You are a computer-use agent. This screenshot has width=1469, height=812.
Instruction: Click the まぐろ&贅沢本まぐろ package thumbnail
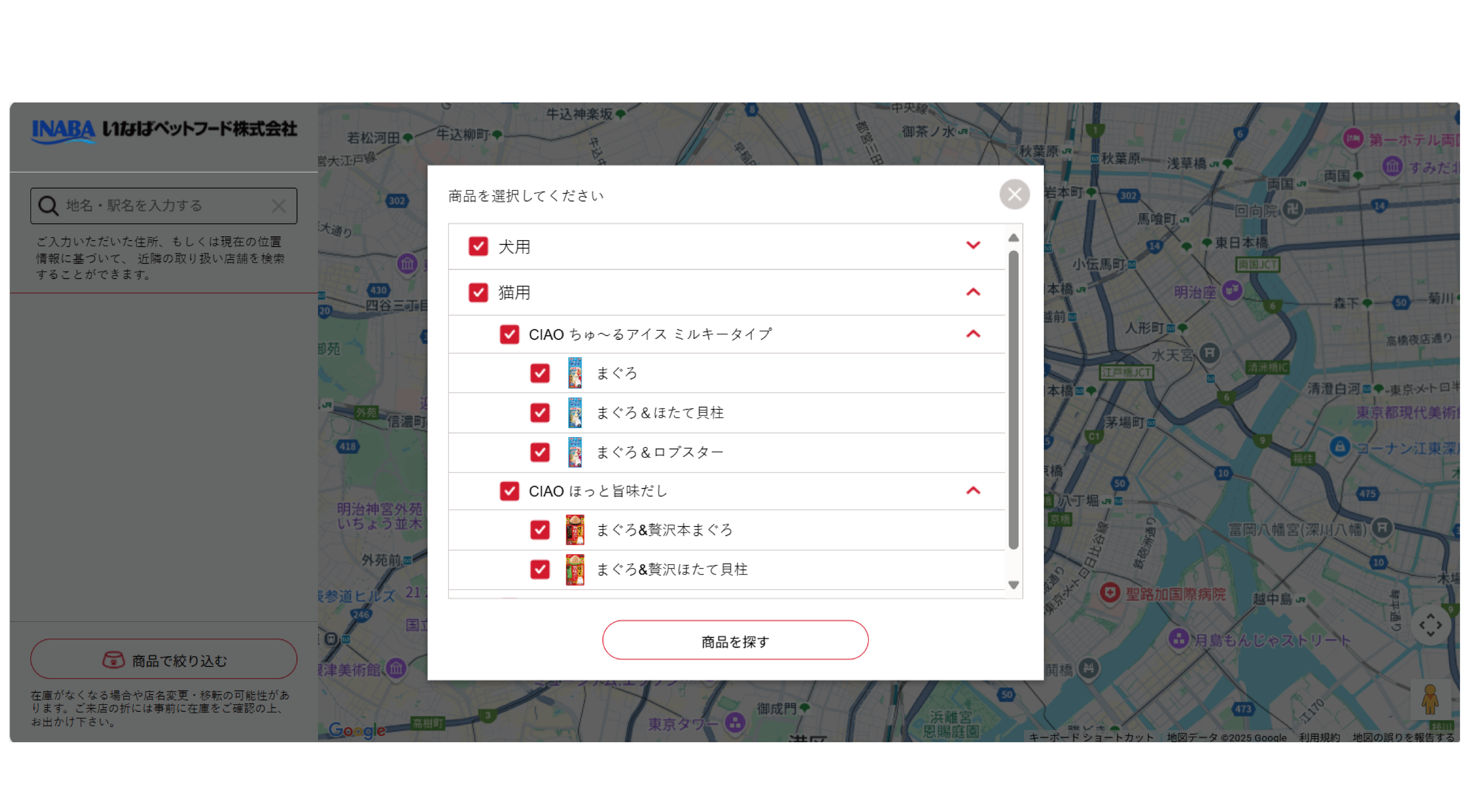coord(575,530)
